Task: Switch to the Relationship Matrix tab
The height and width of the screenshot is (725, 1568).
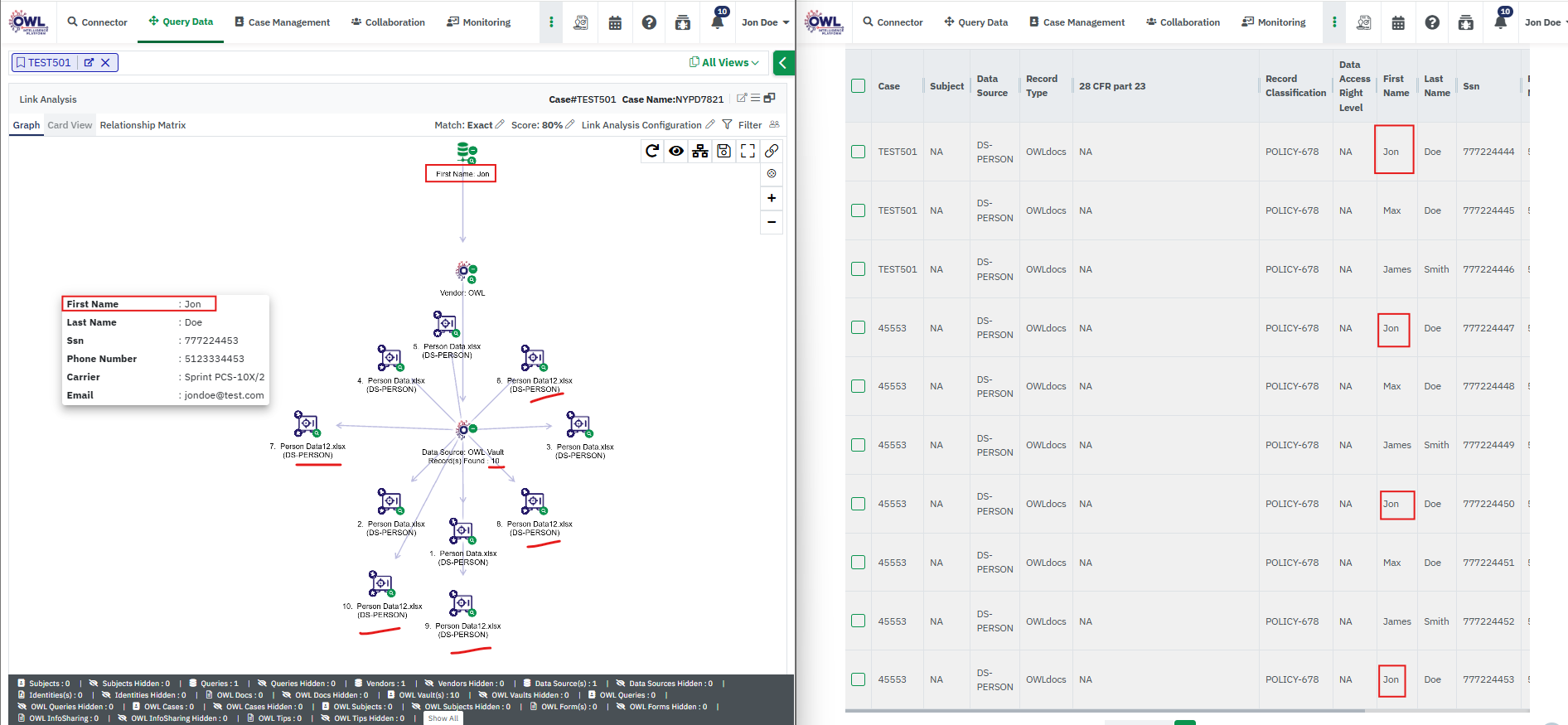Action: (143, 125)
